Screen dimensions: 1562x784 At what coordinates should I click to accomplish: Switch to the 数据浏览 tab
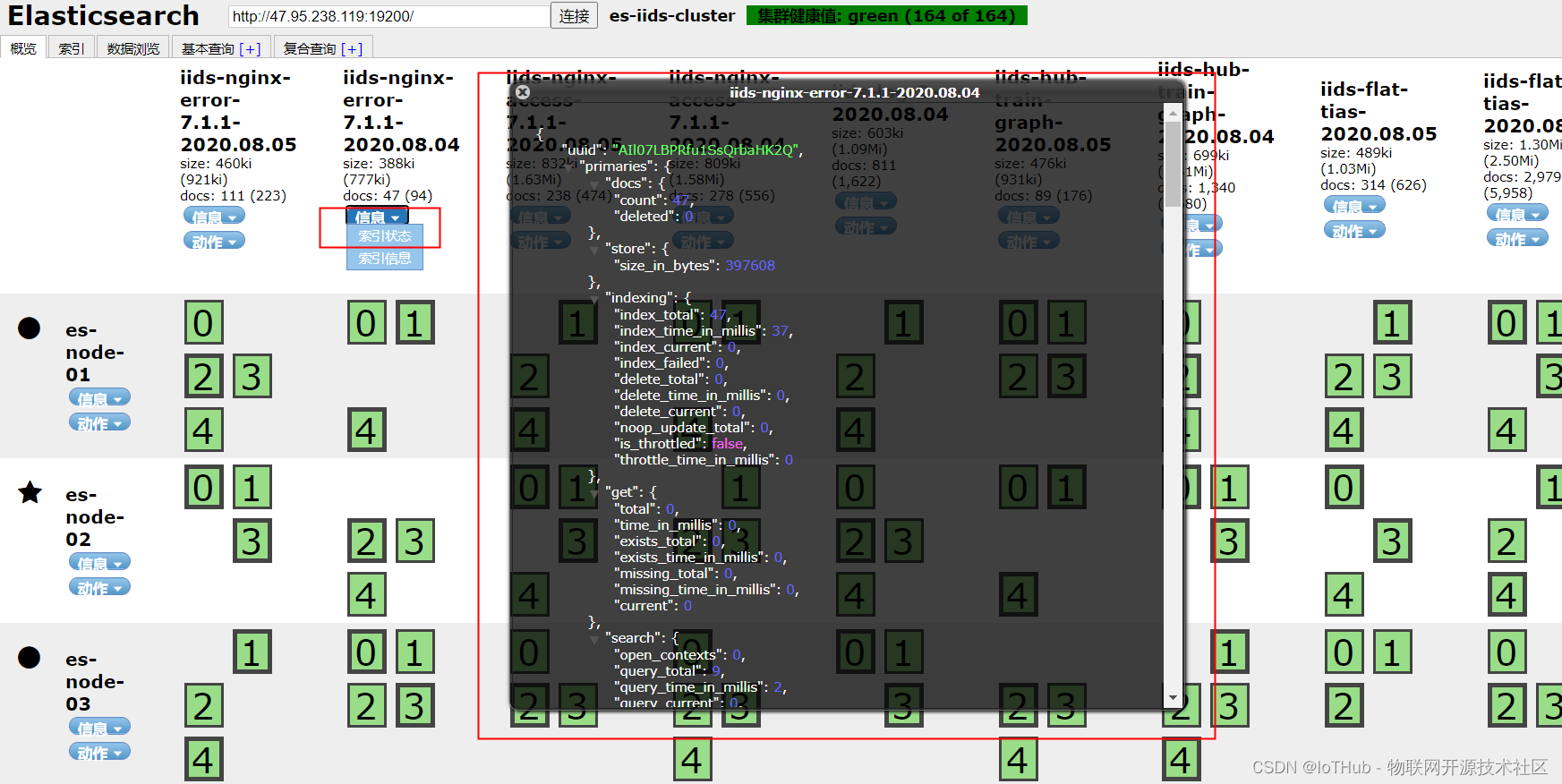(133, 48)
